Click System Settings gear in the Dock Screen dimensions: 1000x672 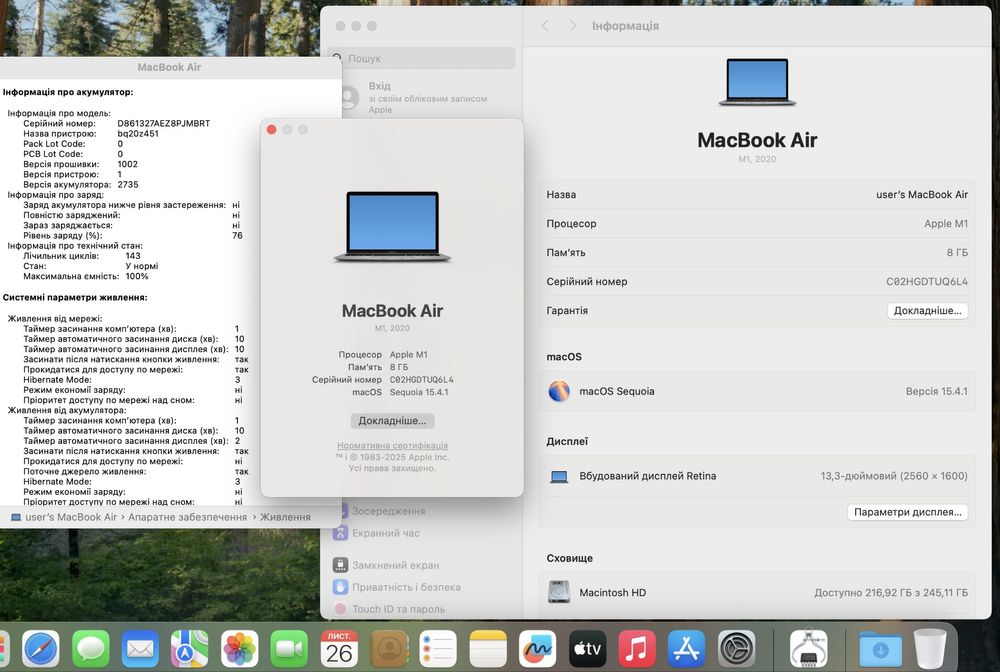(x=737, y=648)
